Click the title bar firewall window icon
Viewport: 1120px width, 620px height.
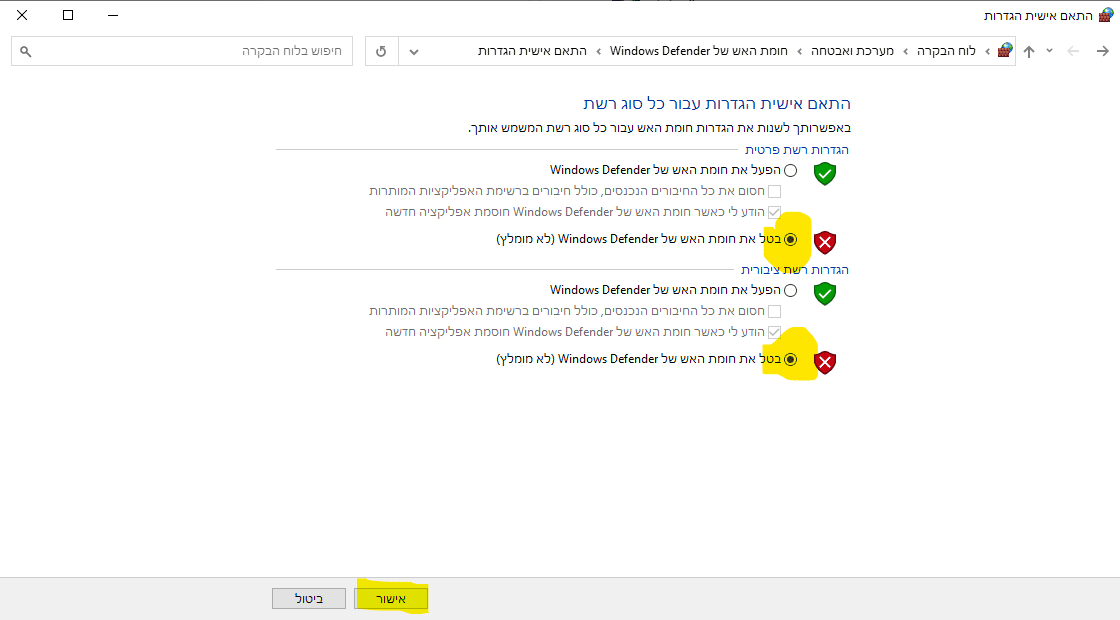[x=1106, y=15]
